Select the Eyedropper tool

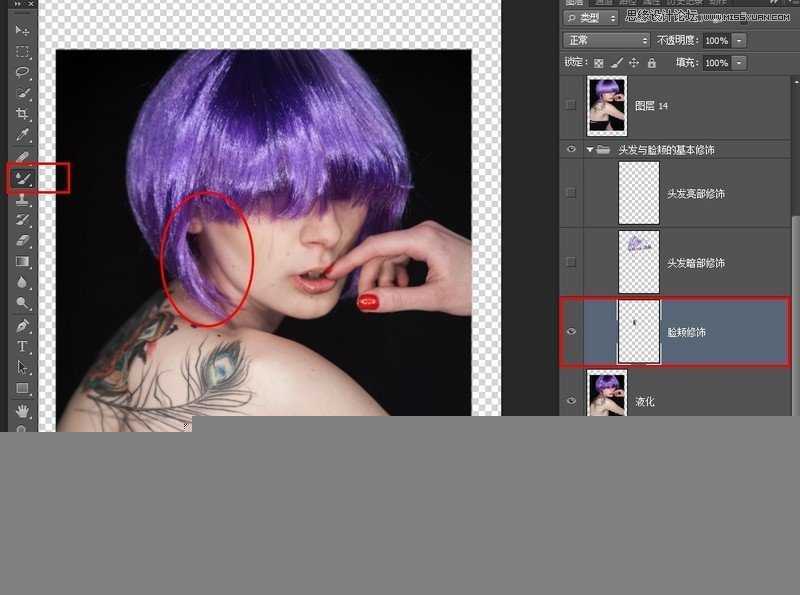[22, 134]
